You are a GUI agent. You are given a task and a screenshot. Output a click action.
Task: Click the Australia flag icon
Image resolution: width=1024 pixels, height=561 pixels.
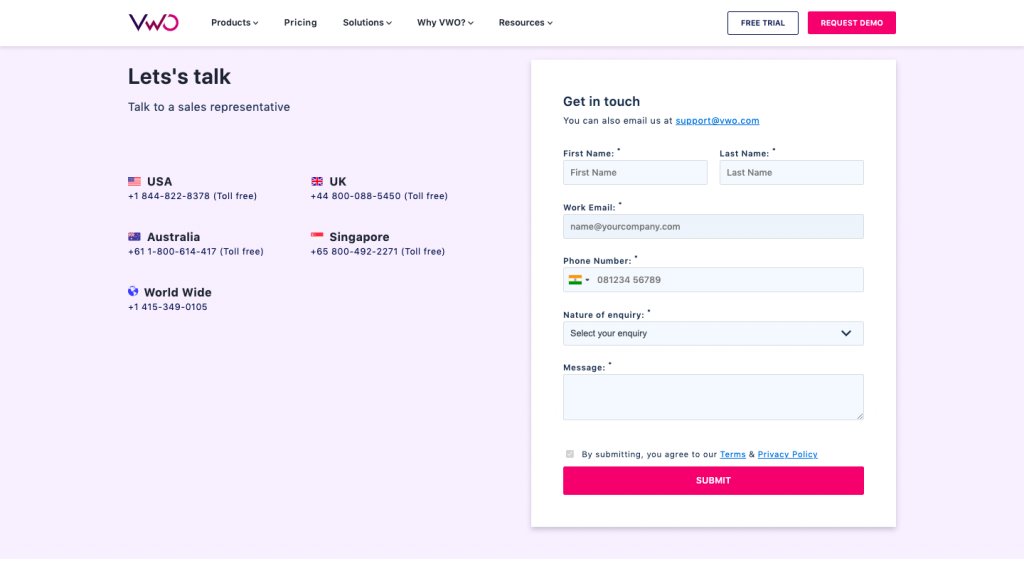[134, 237]
